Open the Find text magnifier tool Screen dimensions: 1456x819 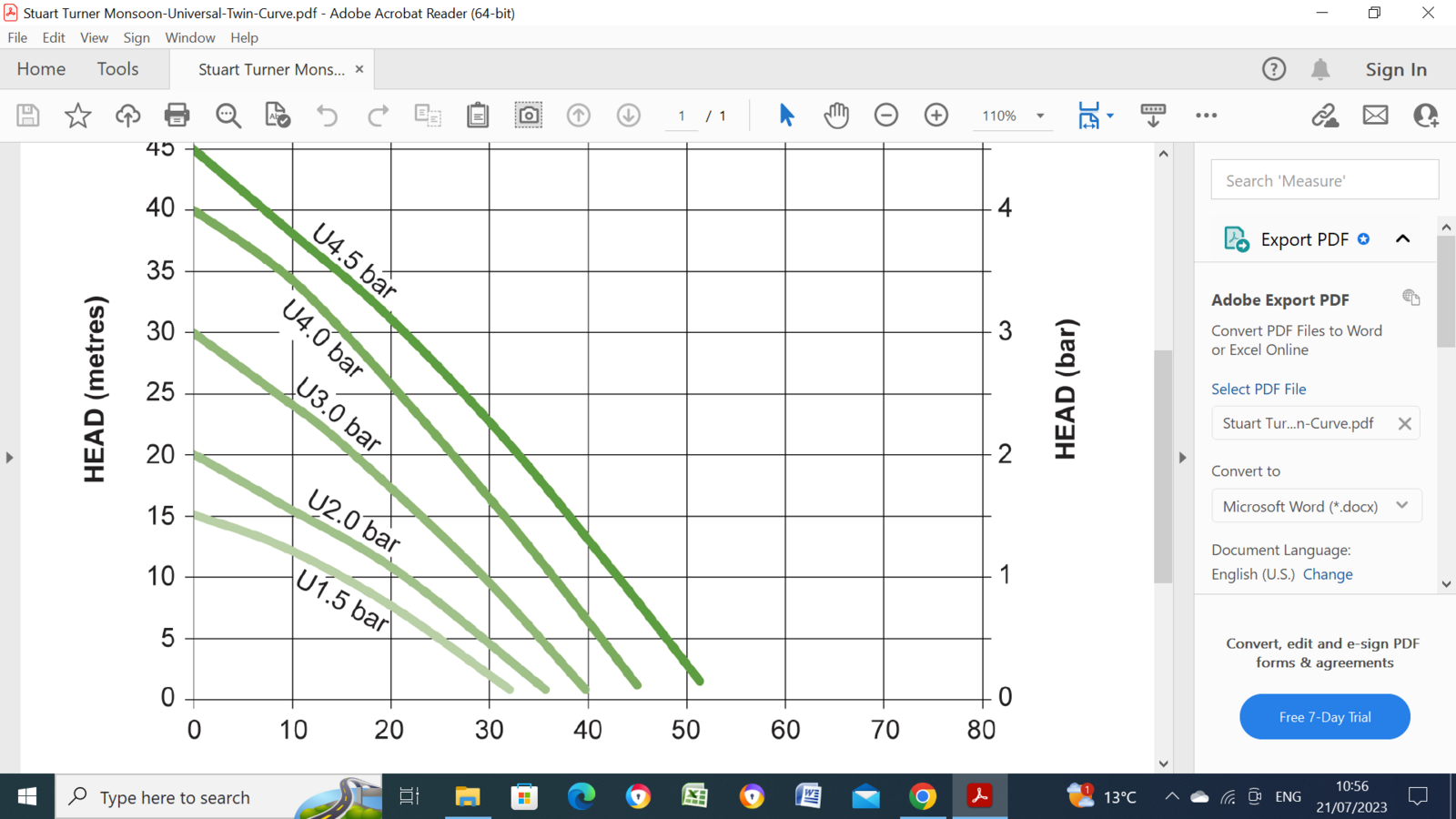pyautogui.click(x=227, y=116)
